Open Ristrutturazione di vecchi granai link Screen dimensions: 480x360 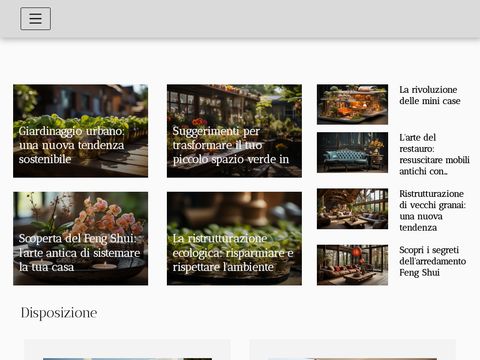432,211
